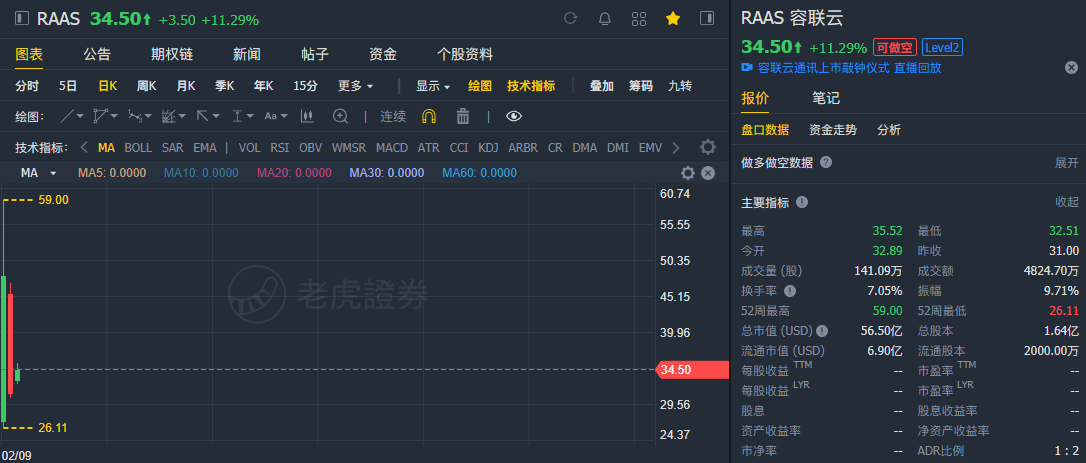Click the Level2 badge
This screenshot has width=1086, height=463.
click(943, 47)
